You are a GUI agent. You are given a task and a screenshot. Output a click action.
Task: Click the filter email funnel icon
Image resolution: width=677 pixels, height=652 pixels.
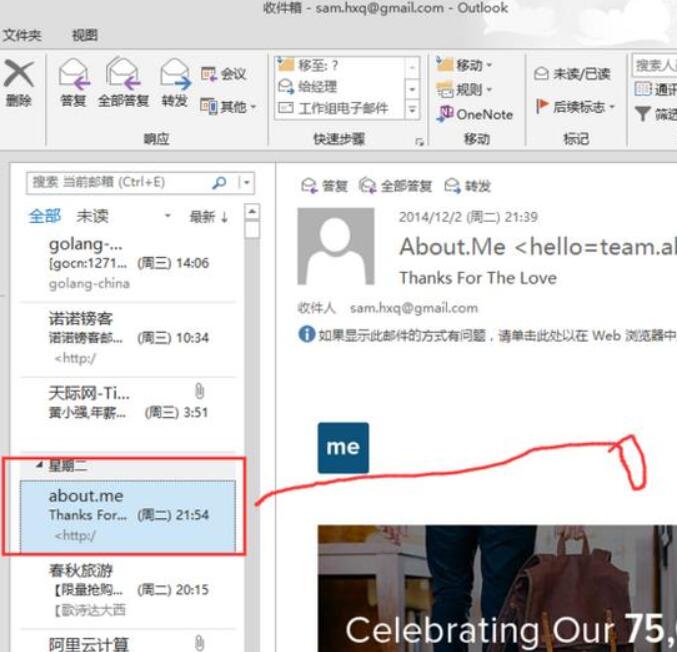[x=643, y=114]
